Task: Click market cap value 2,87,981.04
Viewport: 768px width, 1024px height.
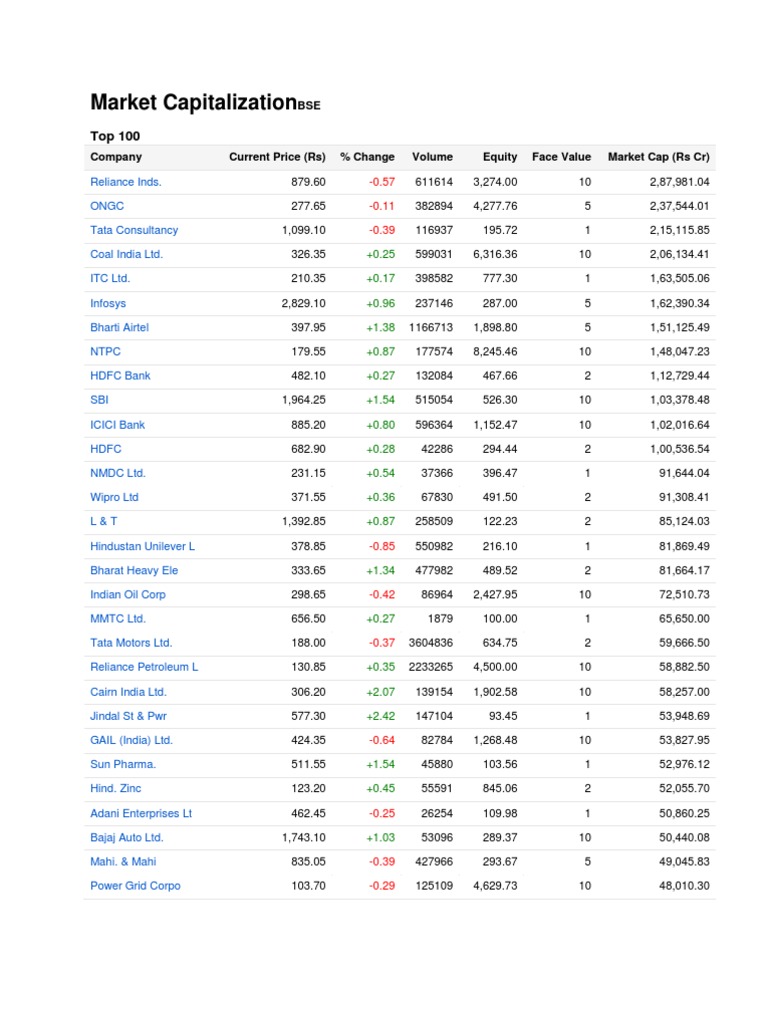Action: point(679,182)
